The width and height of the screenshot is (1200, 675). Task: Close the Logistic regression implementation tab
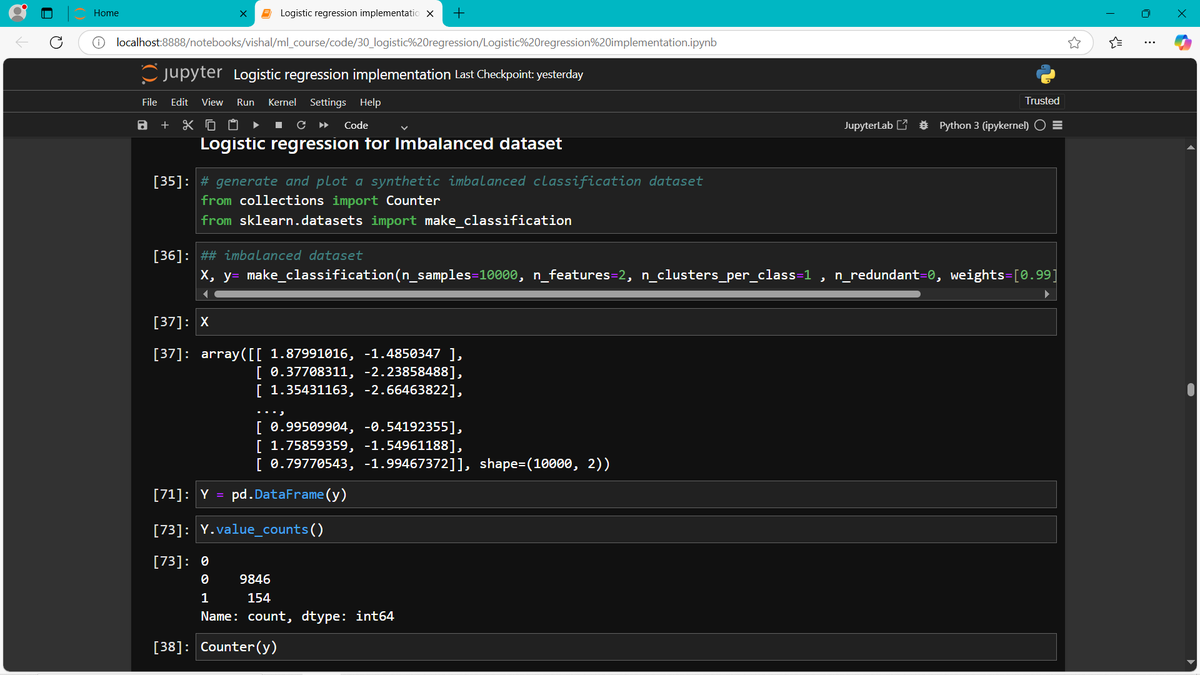tap(430, 13)
